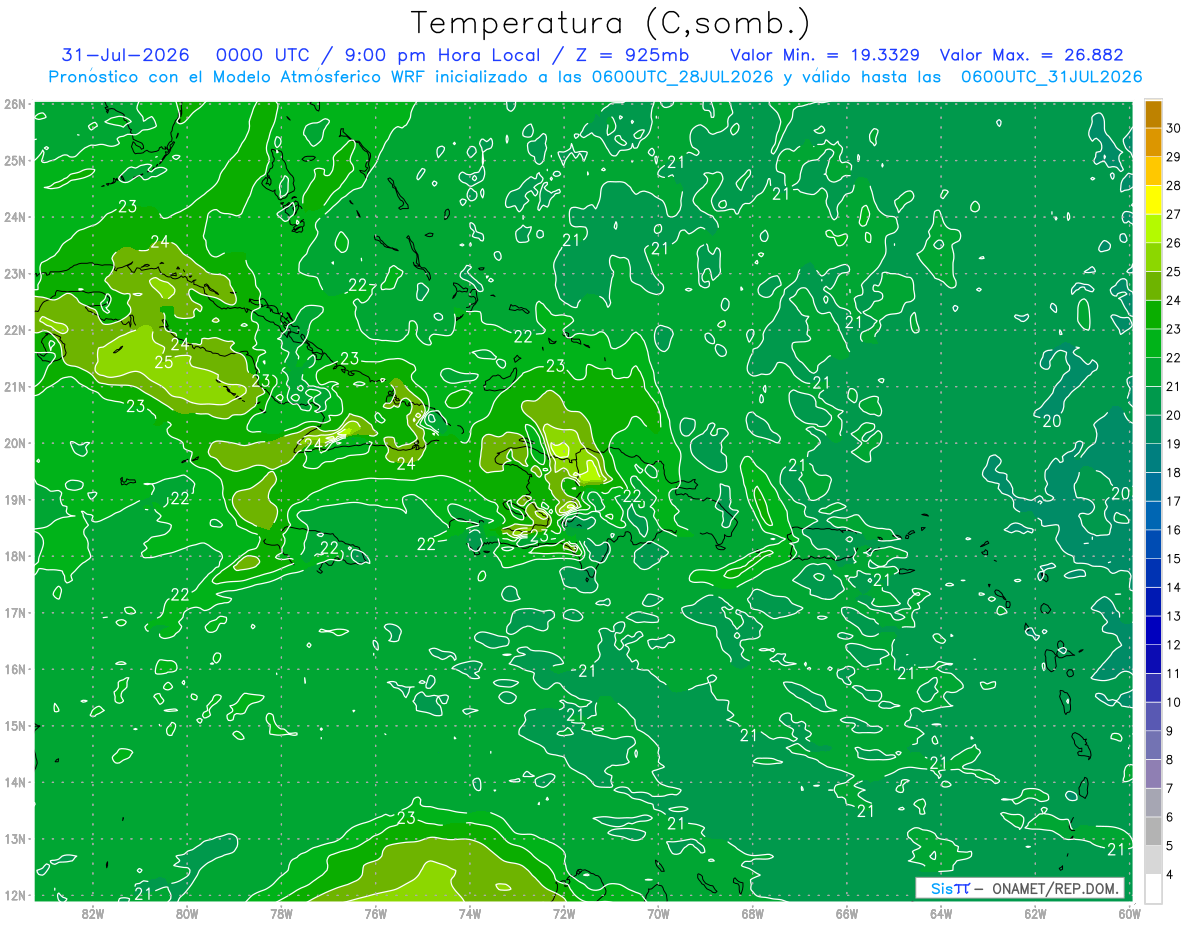This screenshot has height=927, width=1200.
Task: Click the "17N" latitude axis label
Action: tap(16, 612)
